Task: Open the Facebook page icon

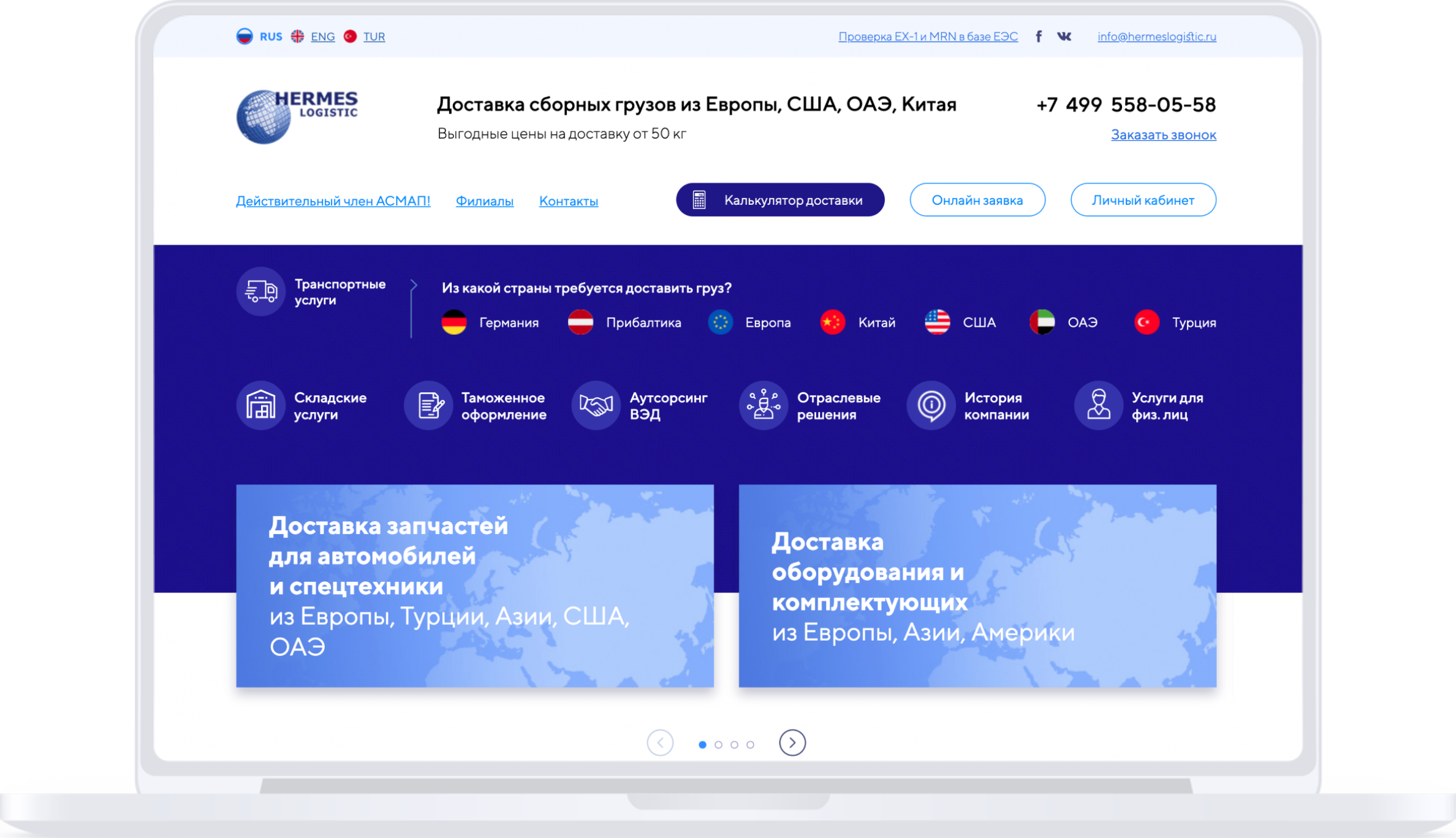Action: (1039, 36)
